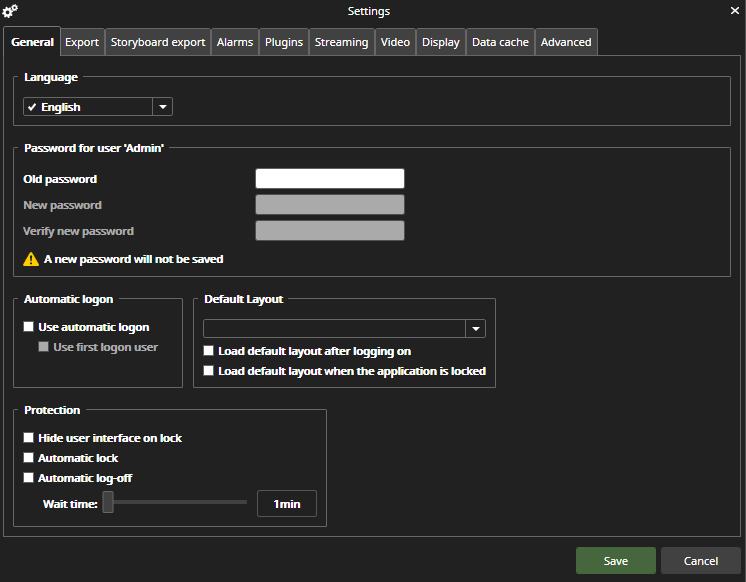
Task: Open the Storyboard export tab
Action: [158, 42]
